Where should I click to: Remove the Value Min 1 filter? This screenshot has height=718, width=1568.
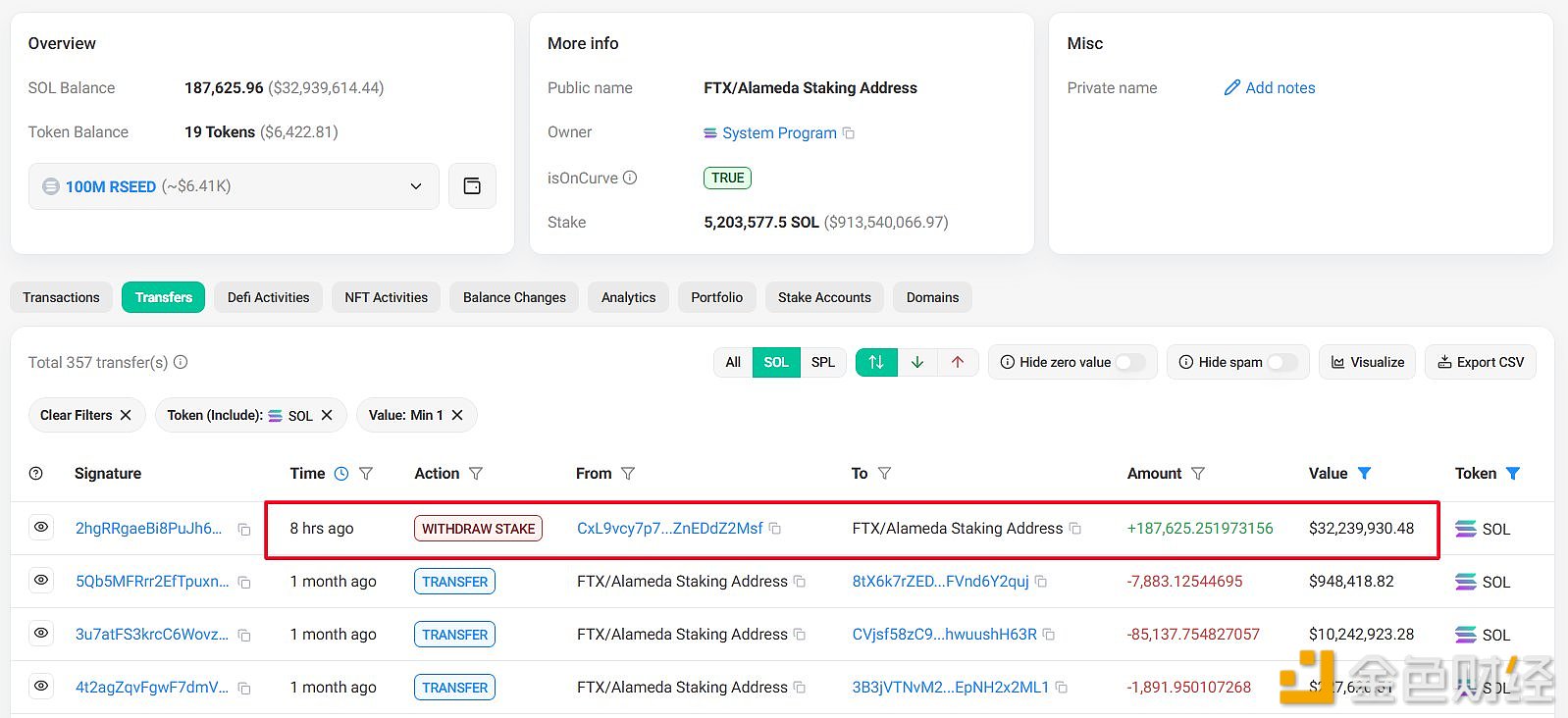[457, 415]
